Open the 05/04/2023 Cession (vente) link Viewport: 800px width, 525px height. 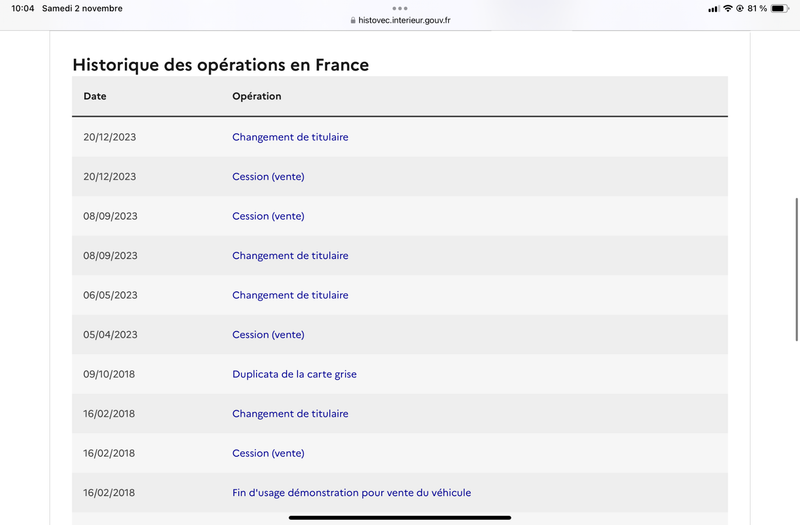268,335
